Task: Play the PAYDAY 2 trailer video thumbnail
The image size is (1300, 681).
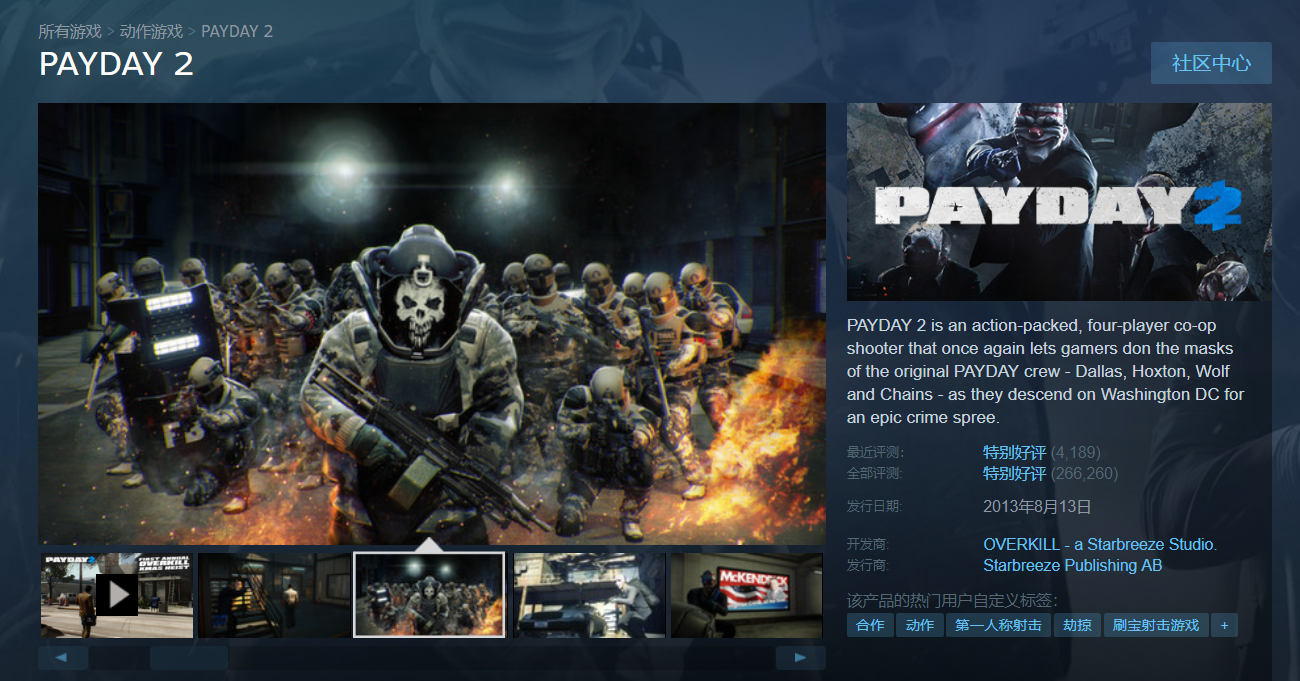Action: click(117, 594)
